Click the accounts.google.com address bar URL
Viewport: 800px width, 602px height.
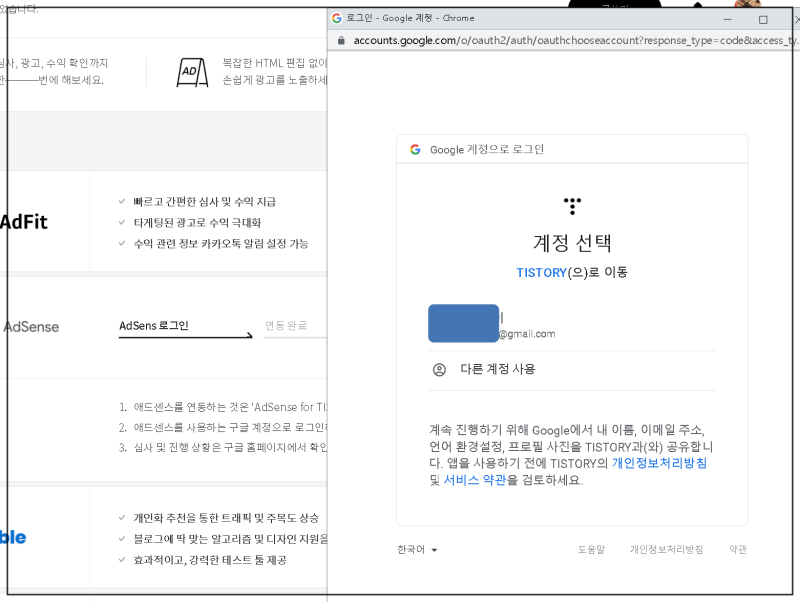pyautogui.click(x=574, y=40)
